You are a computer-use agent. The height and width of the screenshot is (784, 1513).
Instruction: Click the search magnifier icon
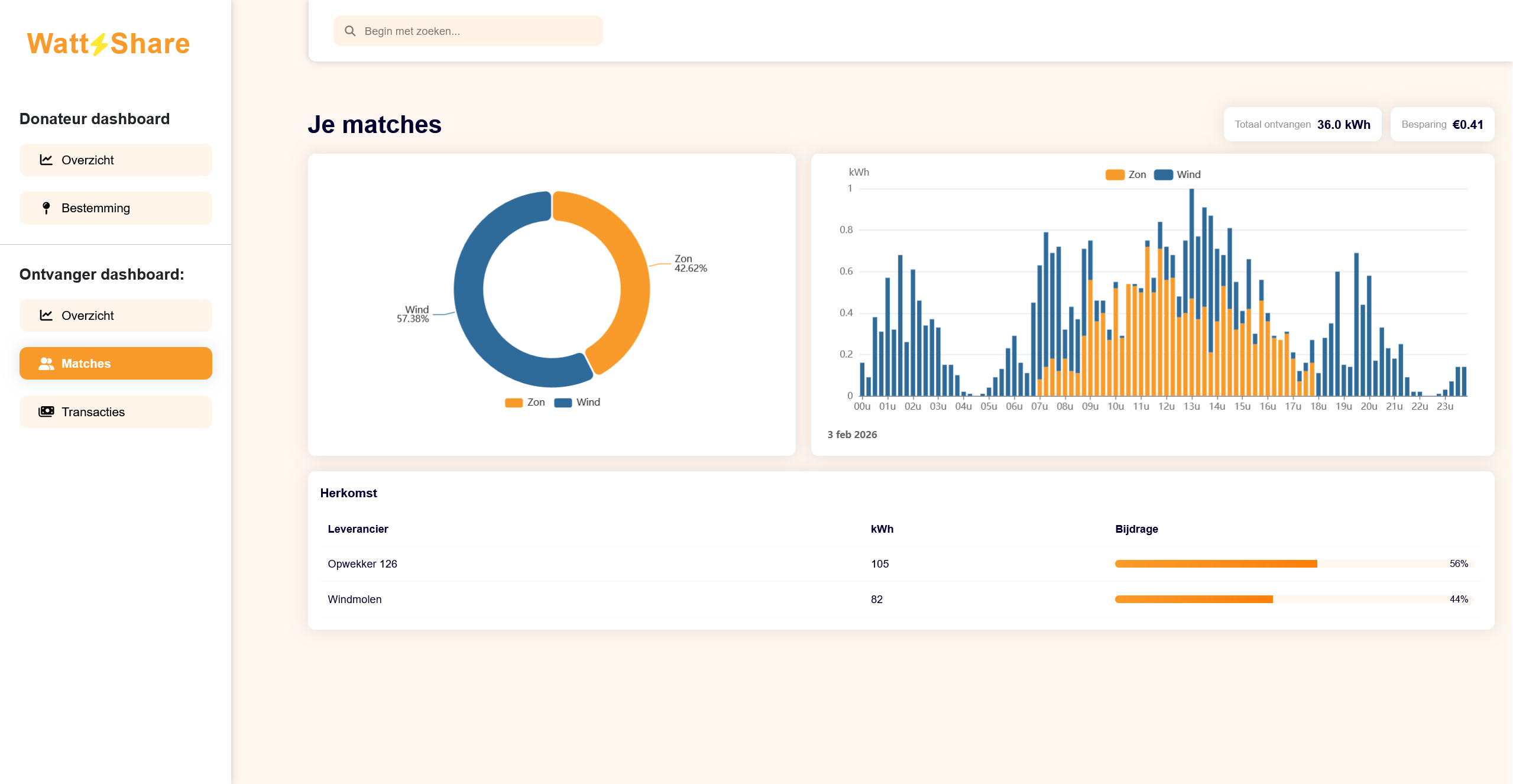(350, 31)
